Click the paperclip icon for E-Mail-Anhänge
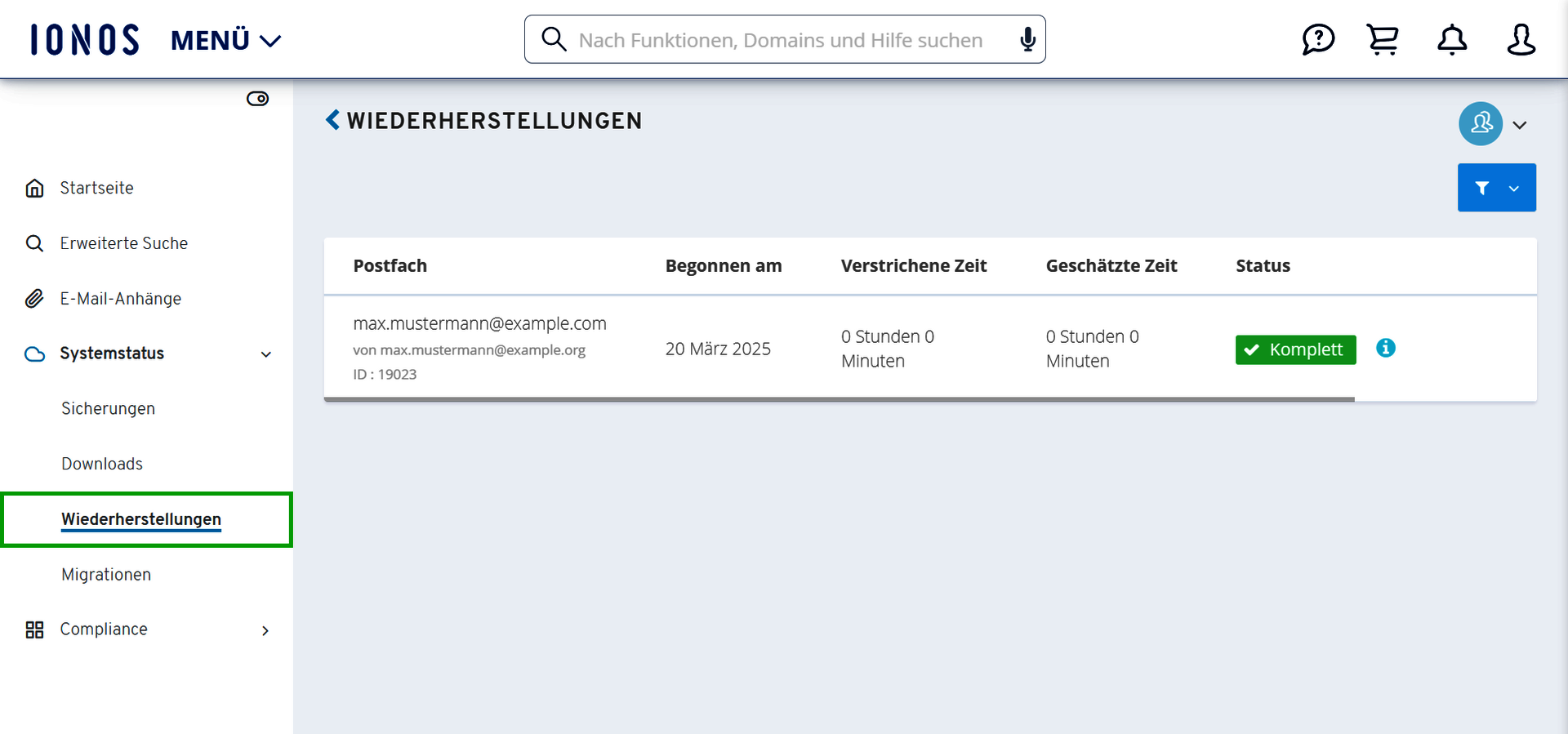 pyautogui.click(x=34, y=299)
